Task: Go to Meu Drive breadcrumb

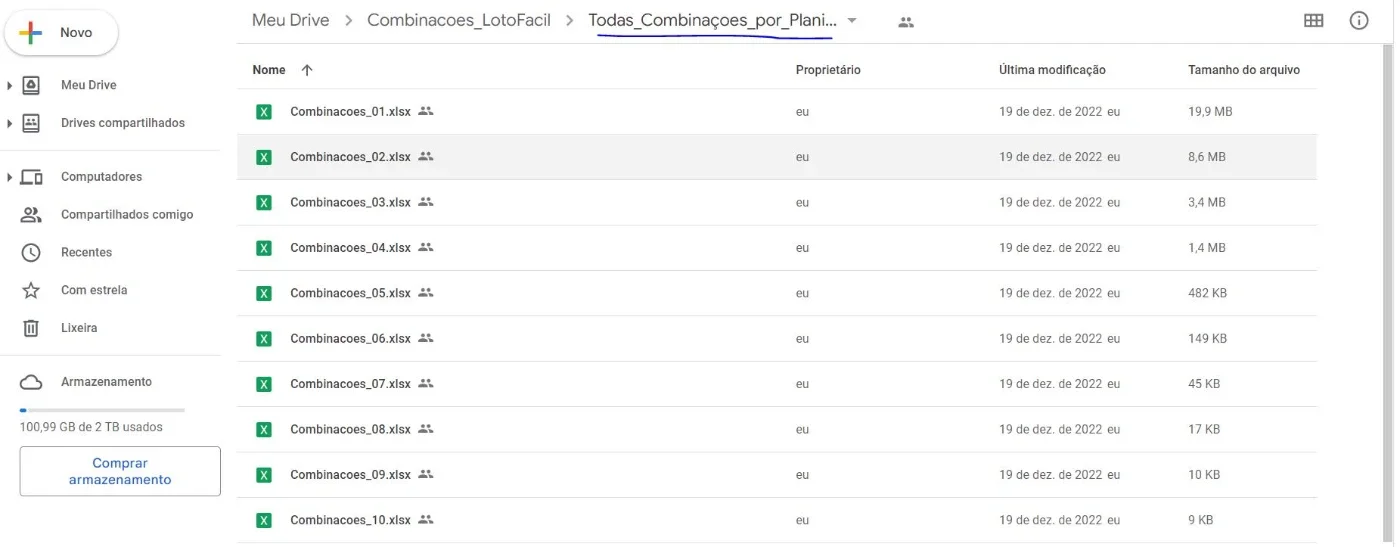Action: pos(290,20)
